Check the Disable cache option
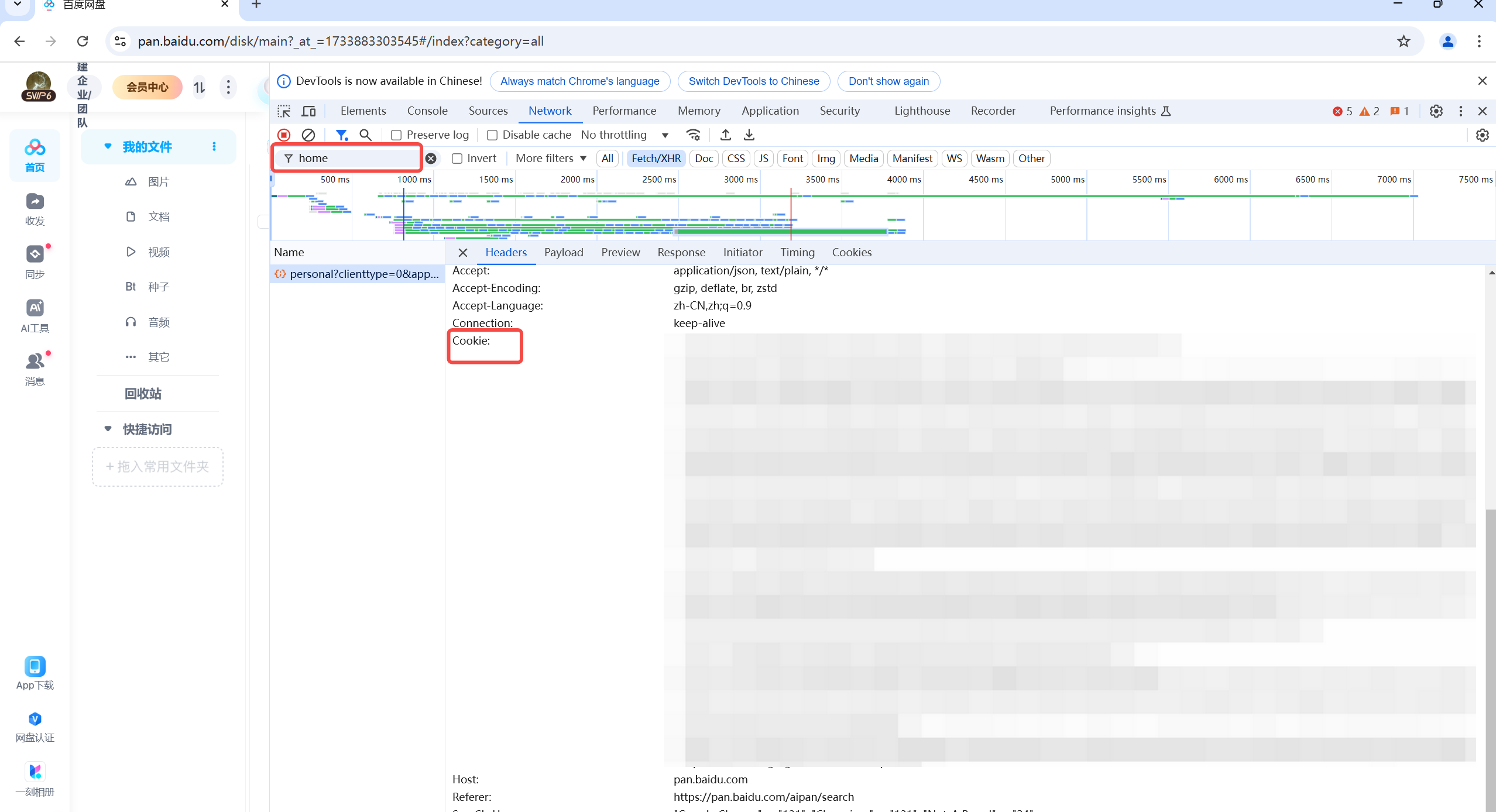 pos(492,135)
